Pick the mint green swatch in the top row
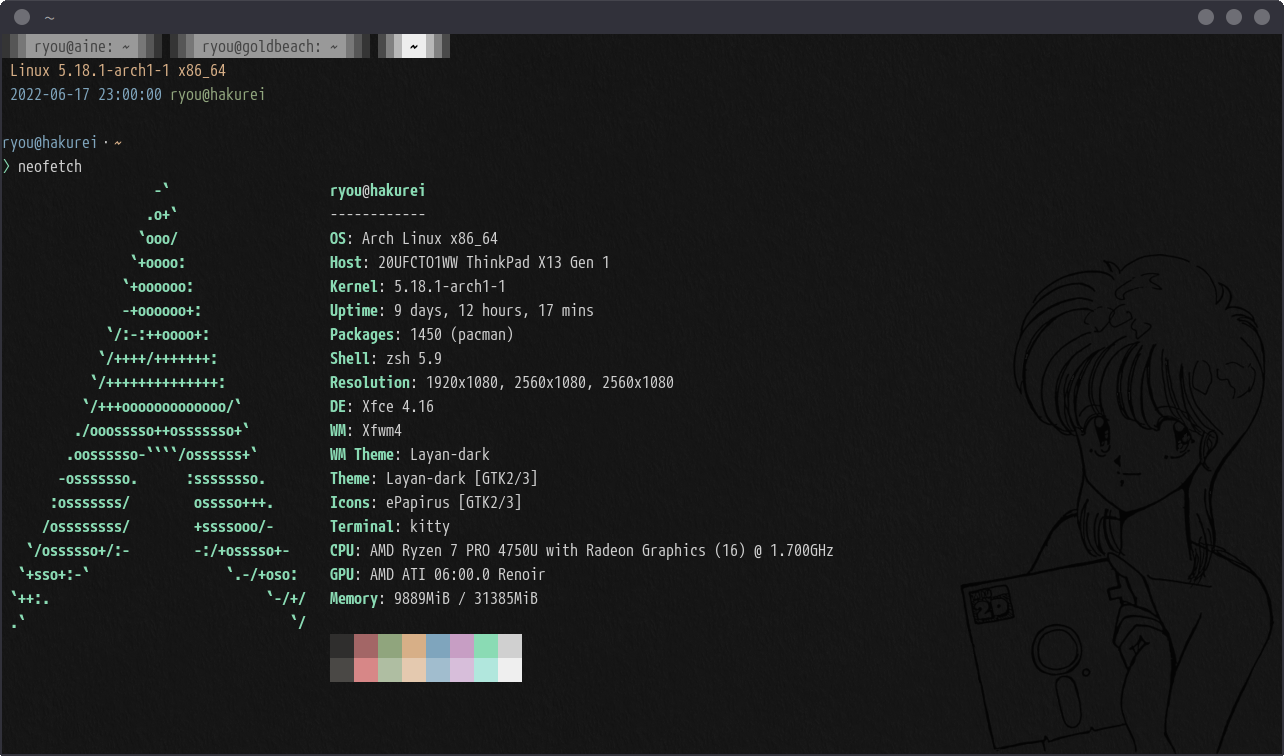Viewport: 1284px width, 756px height. [x=486, y=646]
